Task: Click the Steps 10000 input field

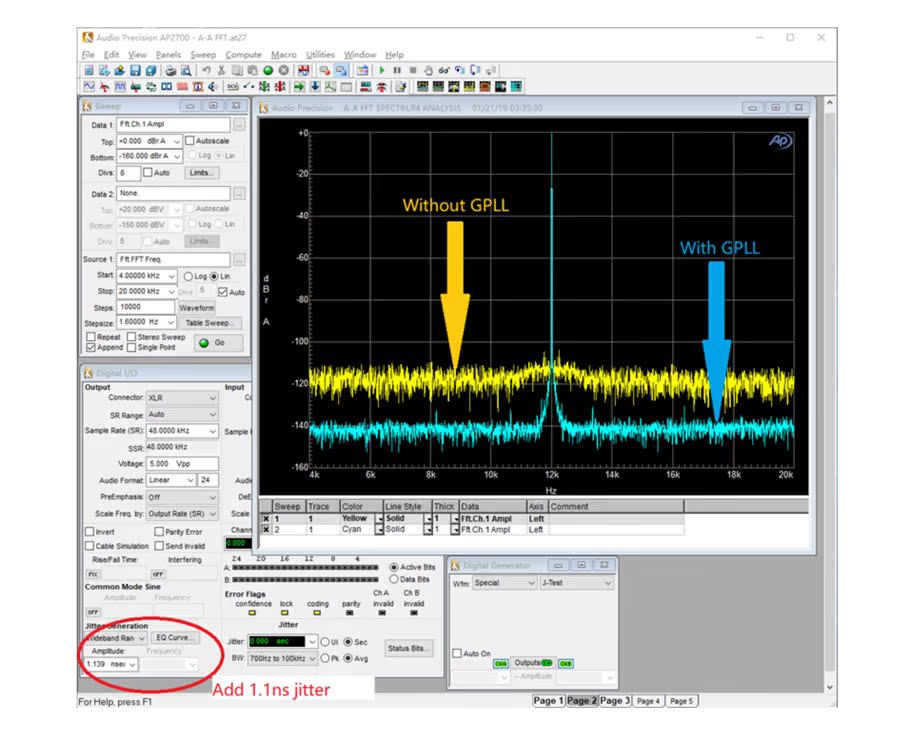Action: [145, 307]
